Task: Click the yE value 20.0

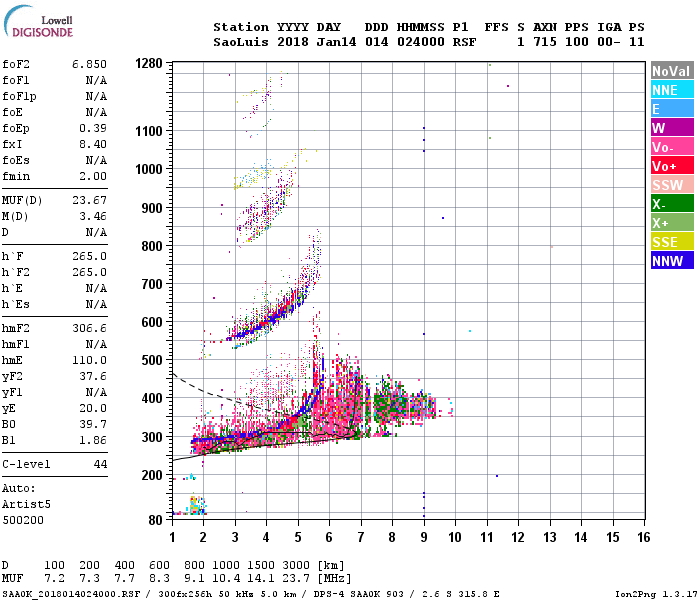Action: tap(93, 408)
